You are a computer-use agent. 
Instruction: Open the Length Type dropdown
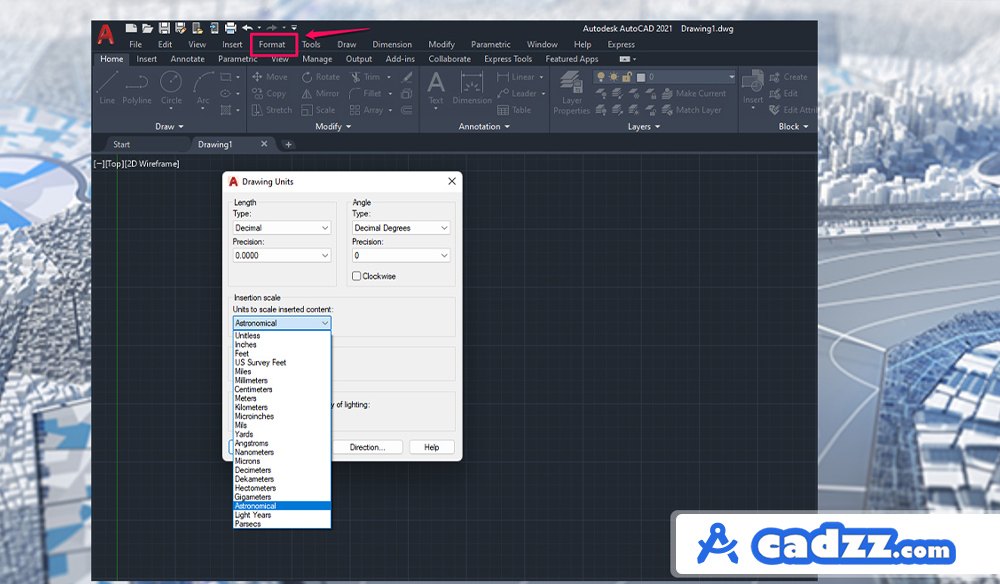click(281, 228)
